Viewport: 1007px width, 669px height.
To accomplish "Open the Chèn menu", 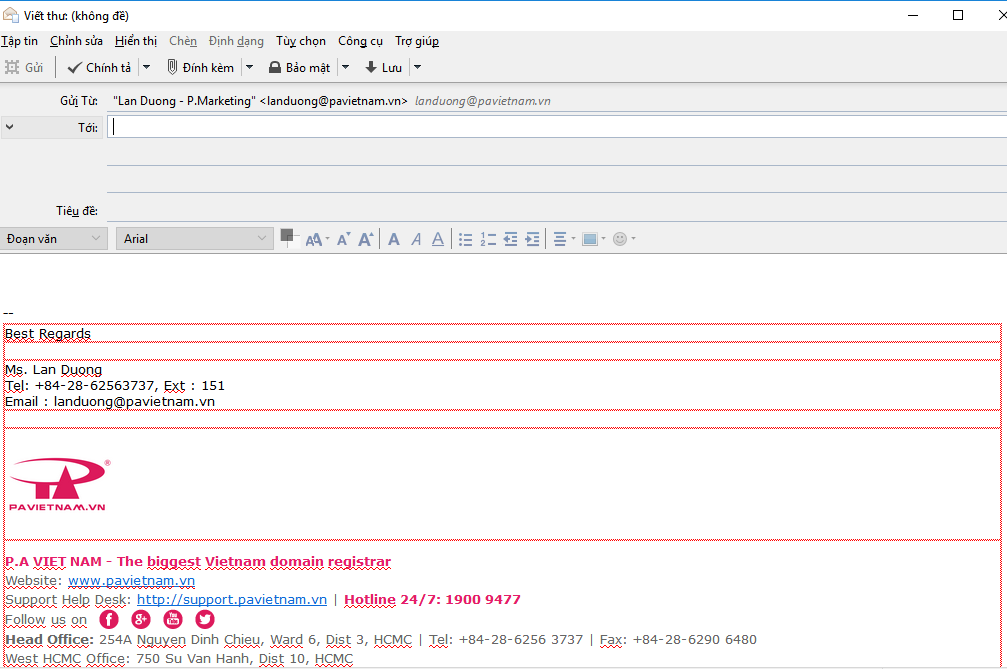I will click(183, 41).
